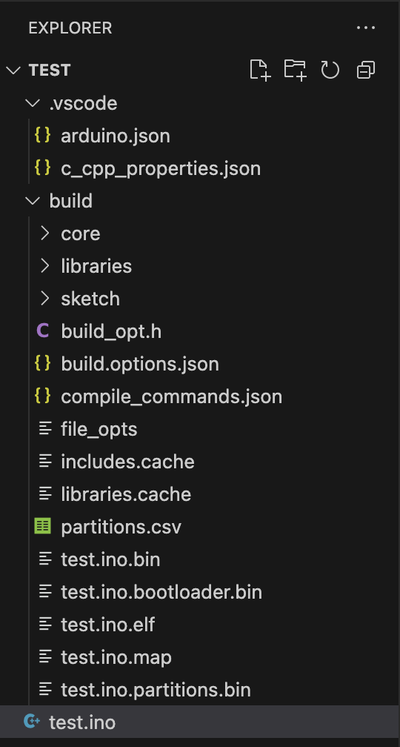The image size is (400, 747).
Task: Select the test.ino.bootloader.bin file
Action: 200,592
